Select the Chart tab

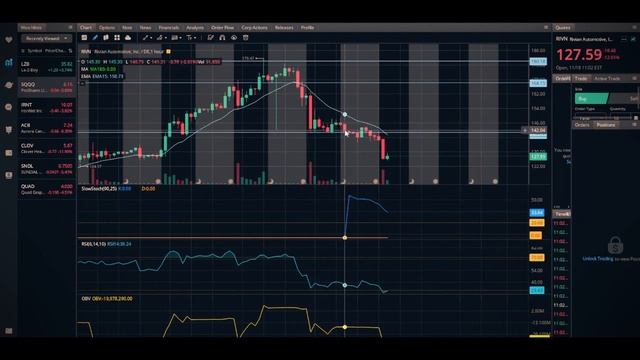click(86, 27)
